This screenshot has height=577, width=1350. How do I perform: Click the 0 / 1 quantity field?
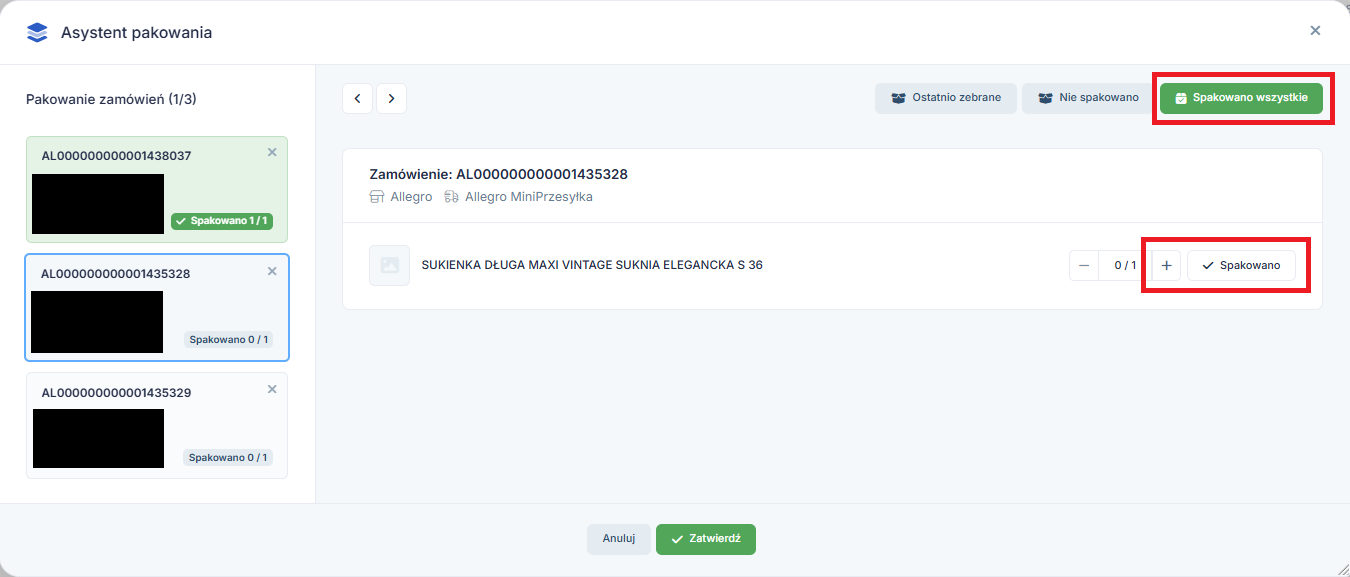1125,265
